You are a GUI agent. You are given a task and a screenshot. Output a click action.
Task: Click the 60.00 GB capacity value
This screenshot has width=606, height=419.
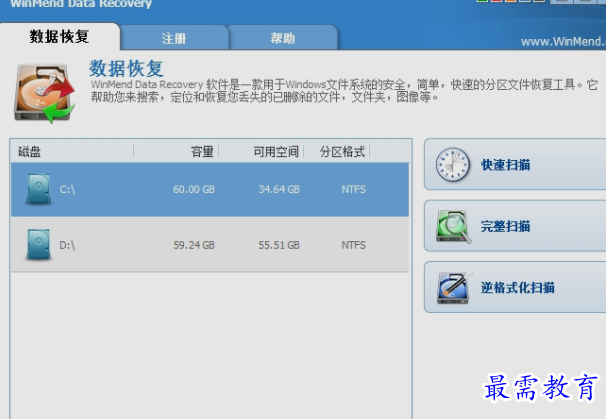click(194, 189)
